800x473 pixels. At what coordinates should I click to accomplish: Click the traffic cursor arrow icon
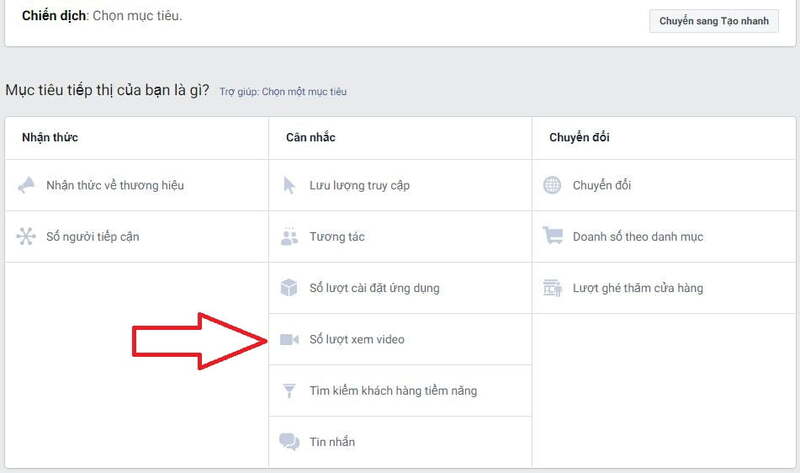290,185
